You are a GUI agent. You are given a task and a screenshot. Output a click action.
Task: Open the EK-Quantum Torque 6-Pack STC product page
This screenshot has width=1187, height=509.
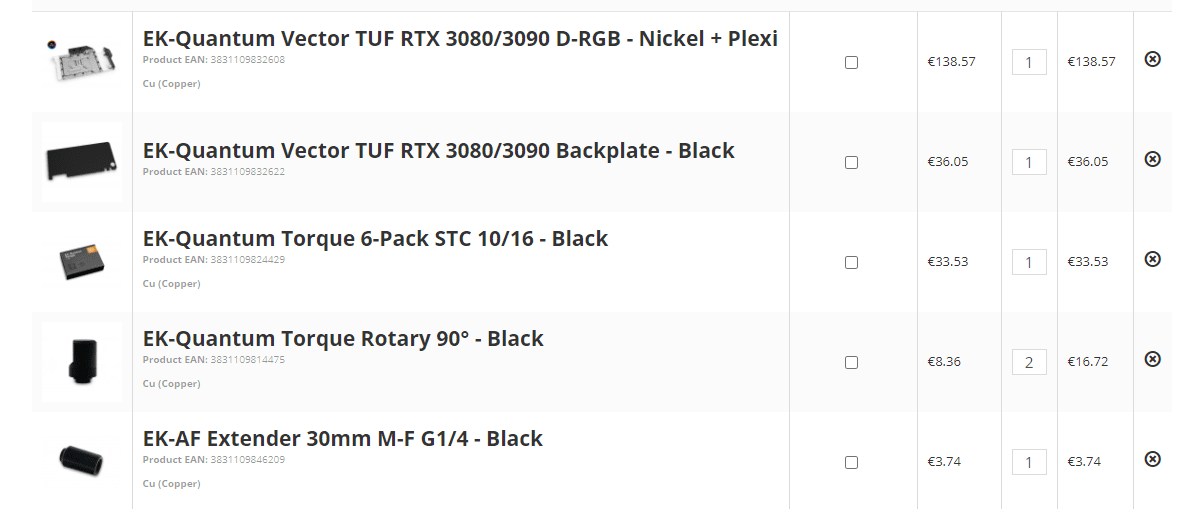point(375,239)
